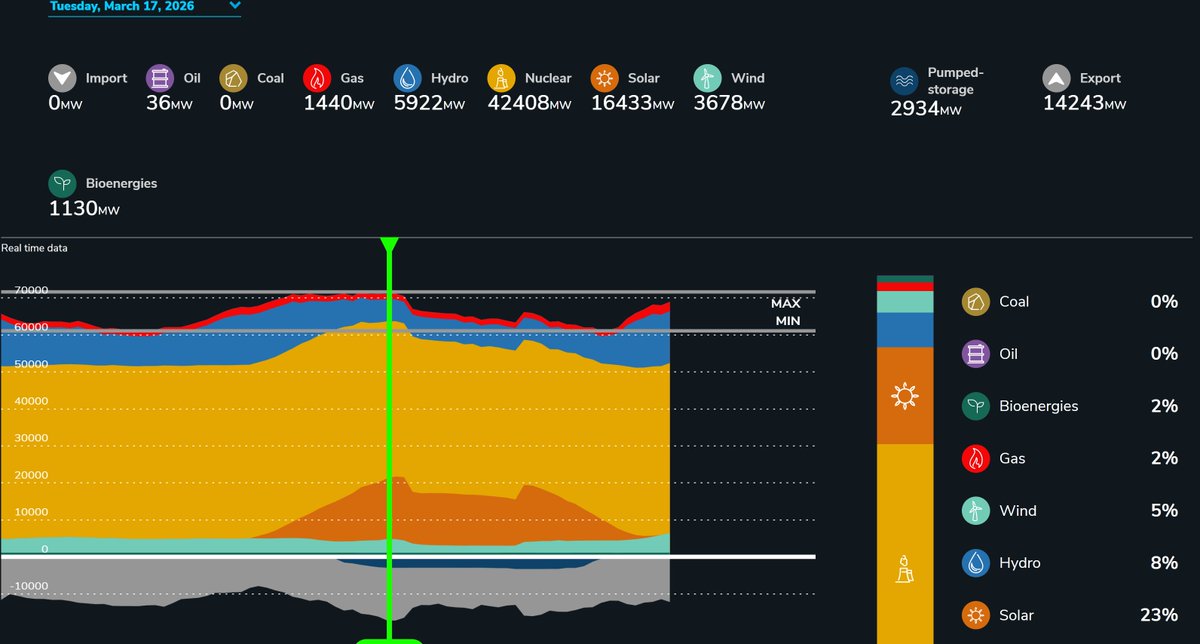Viewport: 1200px width, 644px height.
Task: Click the Hydro droplet icon in the top row
Action: 408,78
